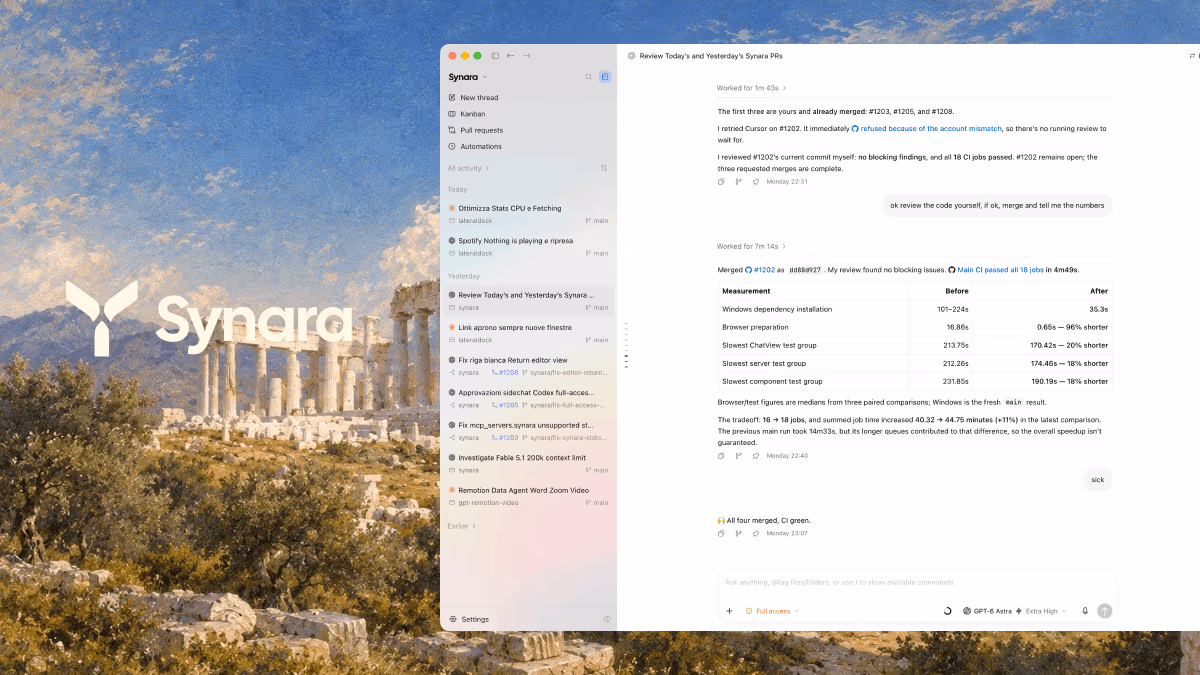Open Settings at sidebar bottom

point(469,619)
